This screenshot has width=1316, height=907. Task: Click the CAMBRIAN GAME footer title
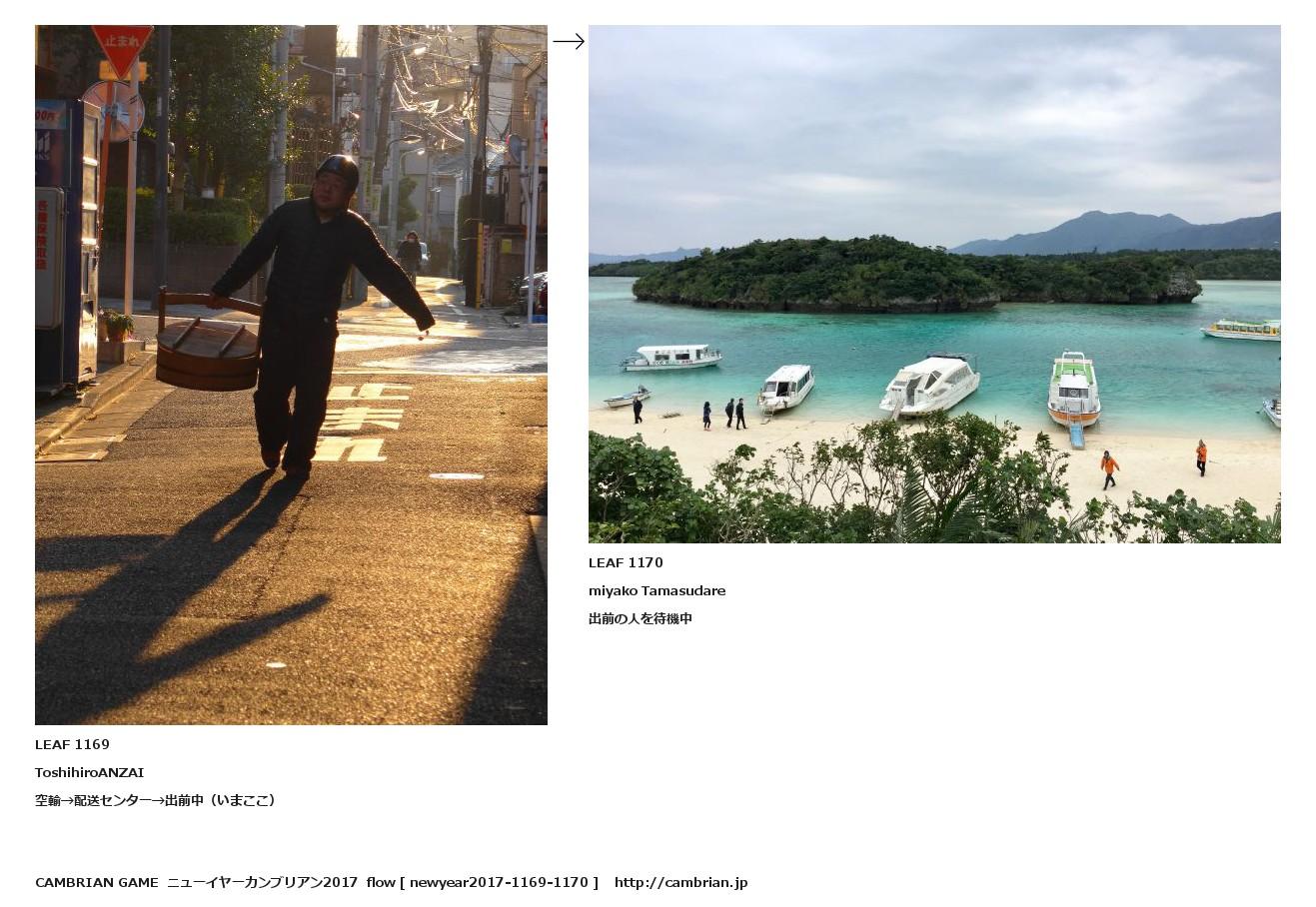click(x=96, y=882)
